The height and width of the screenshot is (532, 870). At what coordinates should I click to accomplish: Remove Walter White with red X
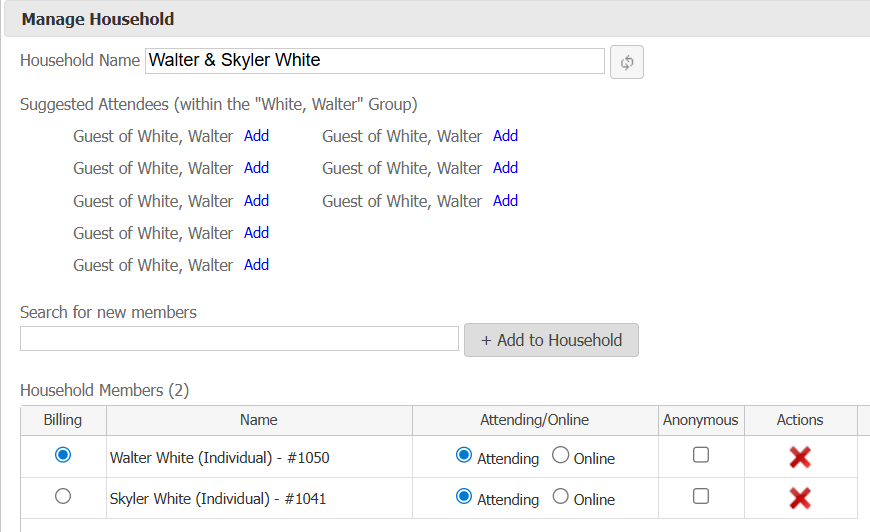(x=799, y=457)
